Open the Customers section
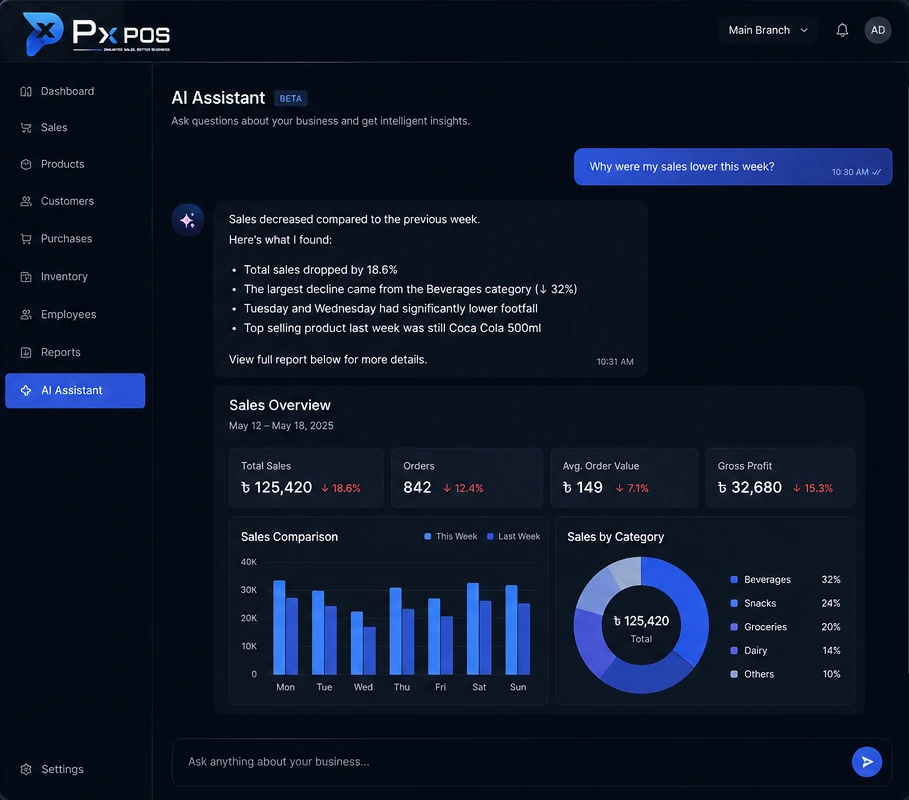909x800 pixels. 75,201
